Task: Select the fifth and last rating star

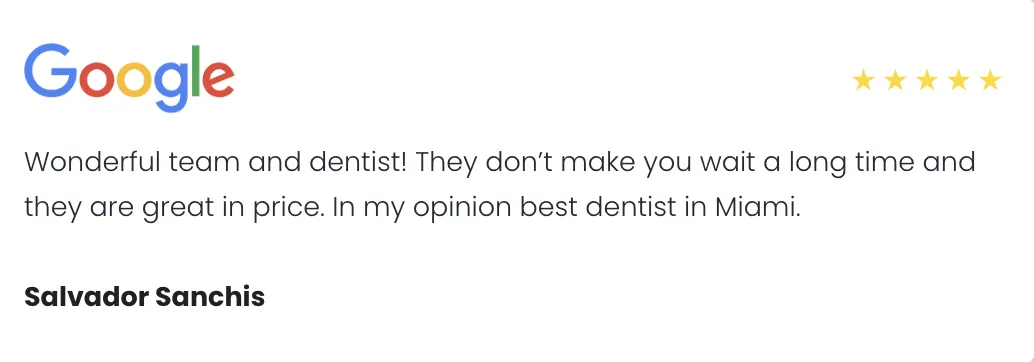Action: click(x=990, y=80)
